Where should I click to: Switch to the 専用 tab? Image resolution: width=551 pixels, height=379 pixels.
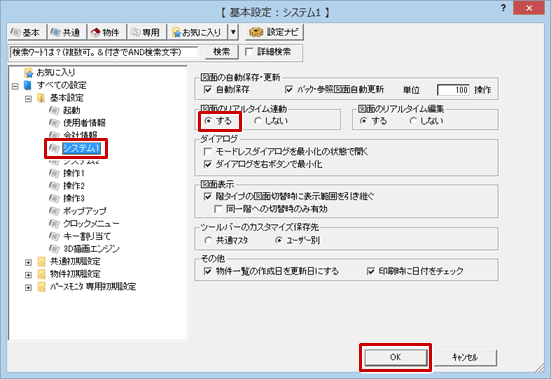click(x=147, y=32)
